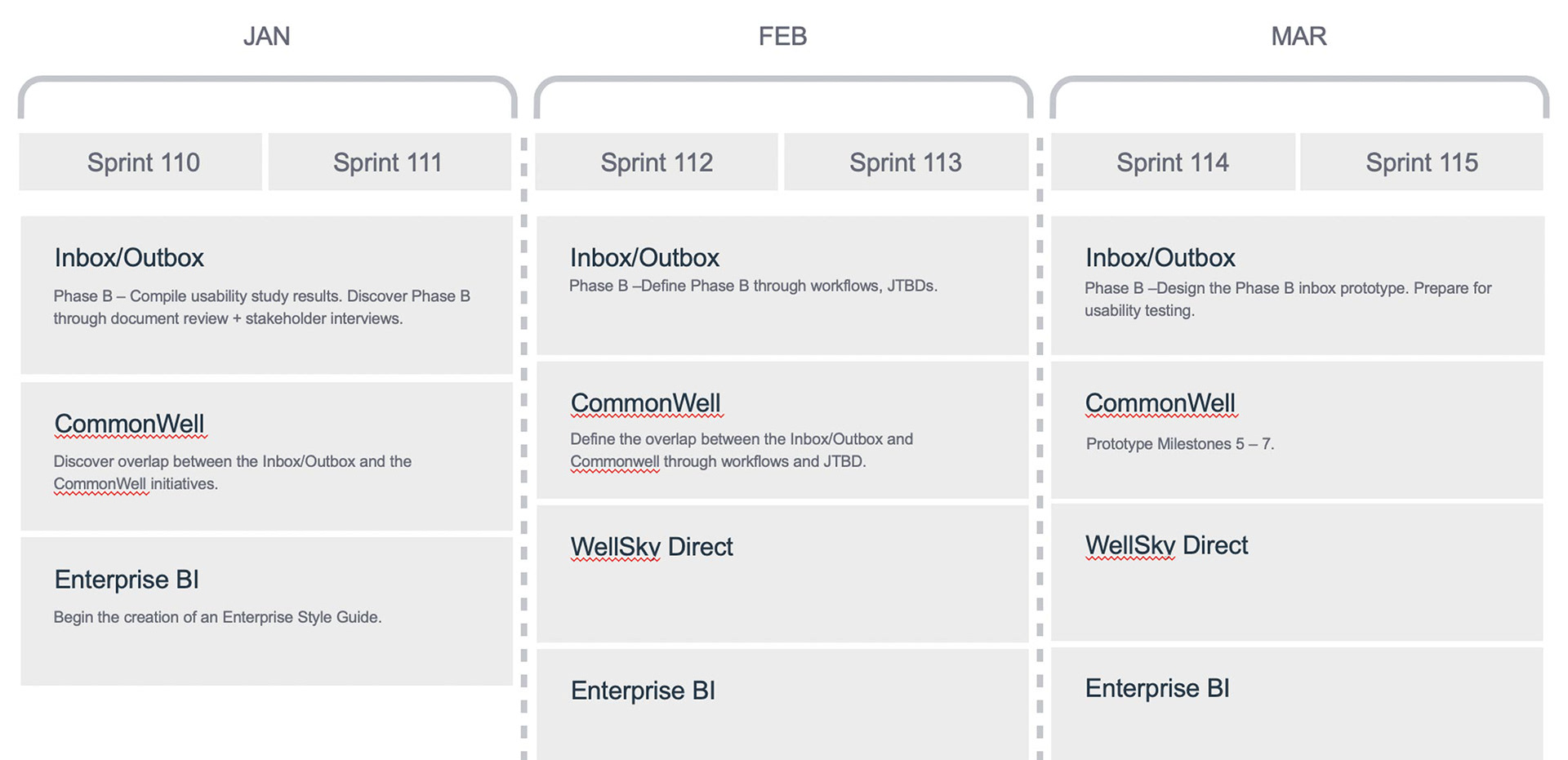
Task: Select the Sprint 111 header
Action: tap(390, 162)
